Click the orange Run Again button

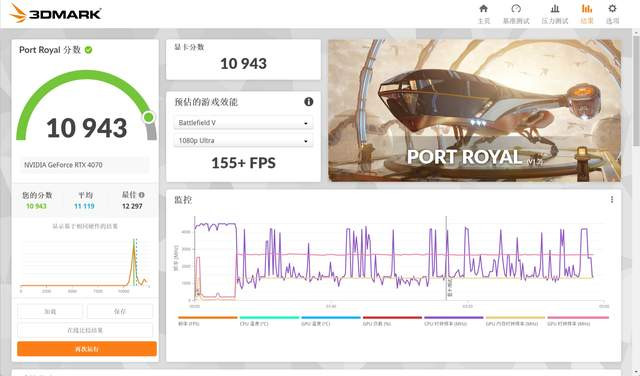point(87,349)
